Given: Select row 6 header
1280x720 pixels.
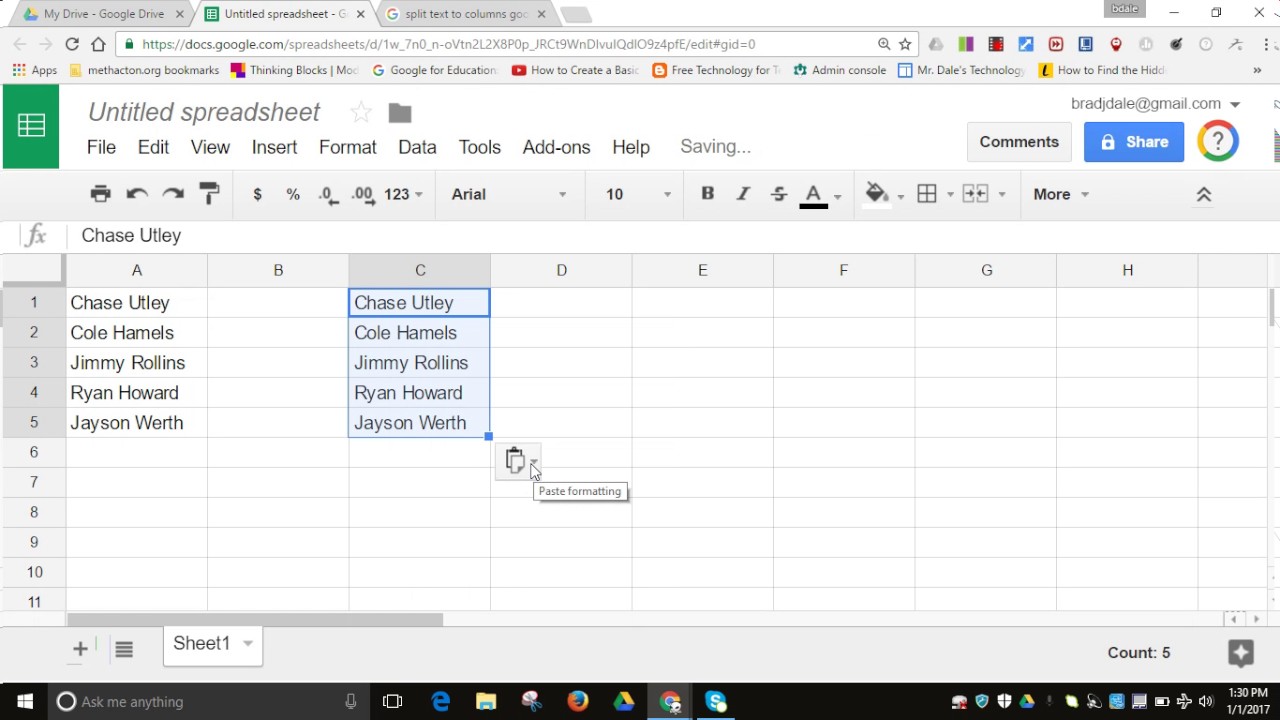Looking at the screenshot, I should (34, 452).
